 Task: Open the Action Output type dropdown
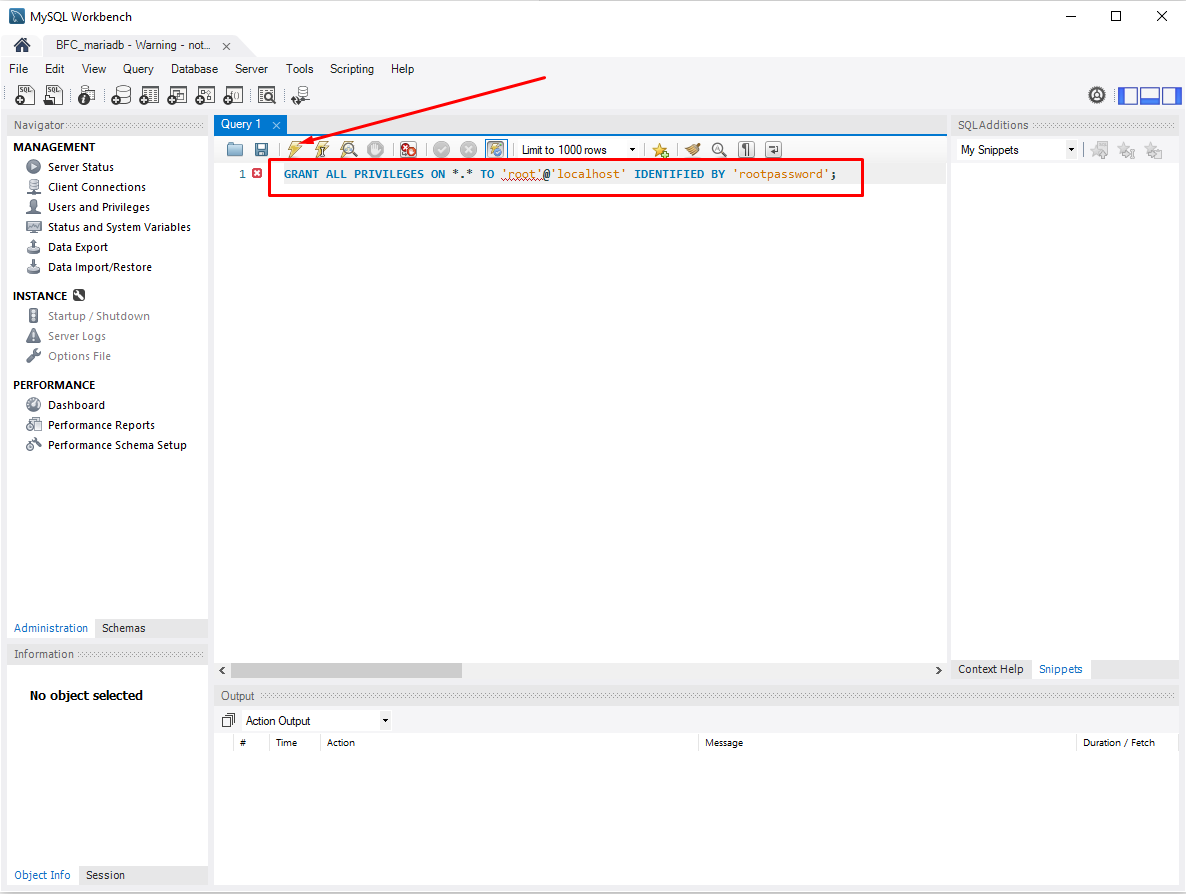(317, 721)
